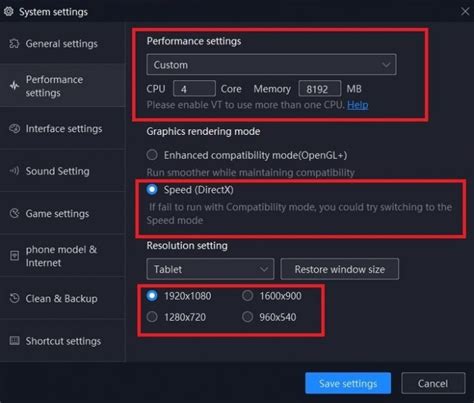
Task: Click the Game settings icon
Action: click(x=14, y=213)
